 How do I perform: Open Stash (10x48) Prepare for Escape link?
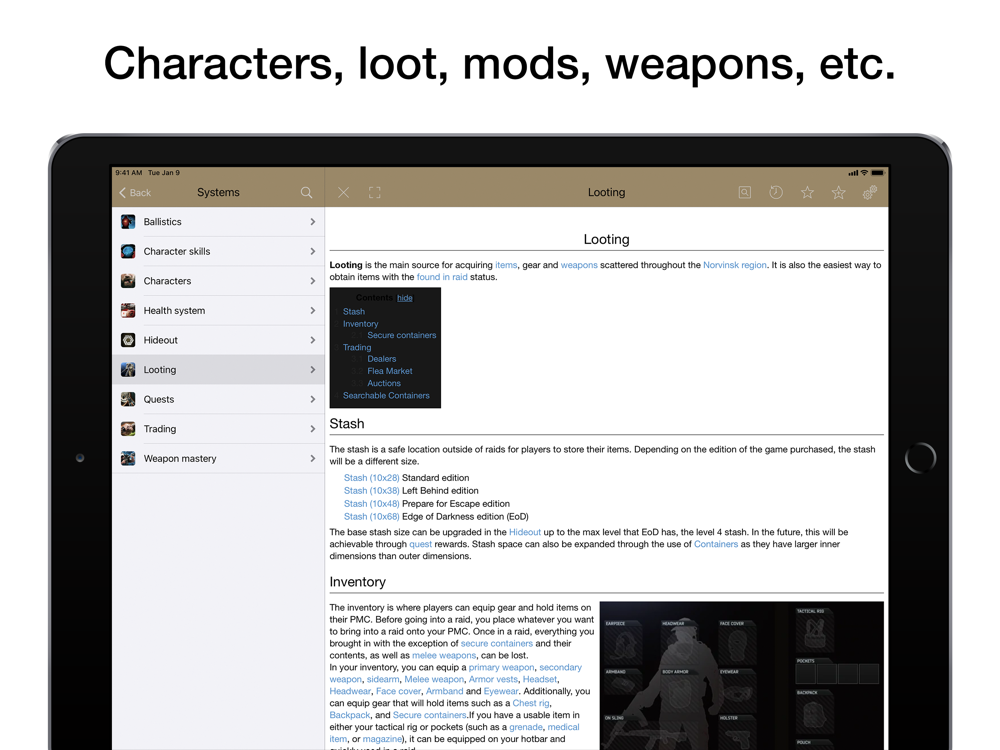(x=371, y=504)
